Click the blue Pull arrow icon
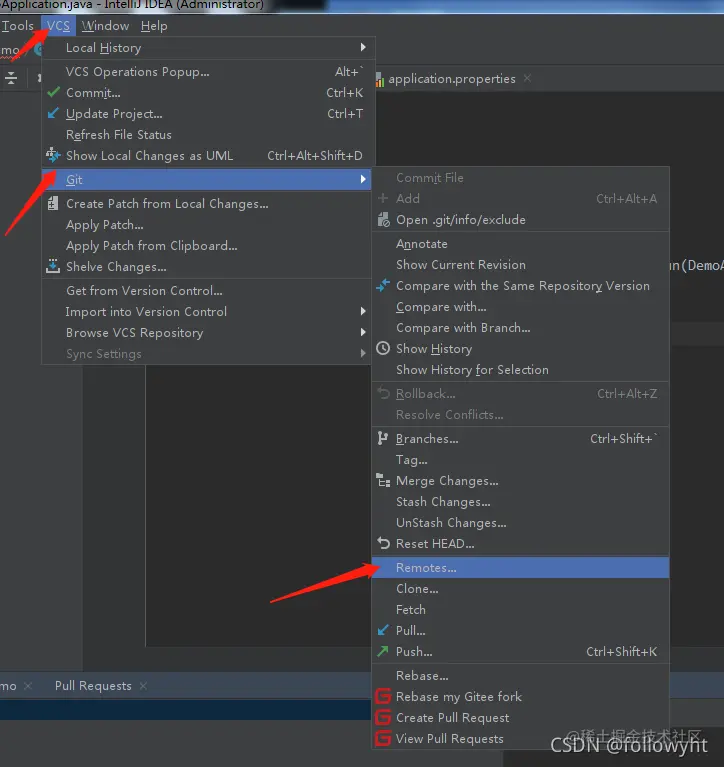This screenshot has height=767, width=724. click(383, 630)
